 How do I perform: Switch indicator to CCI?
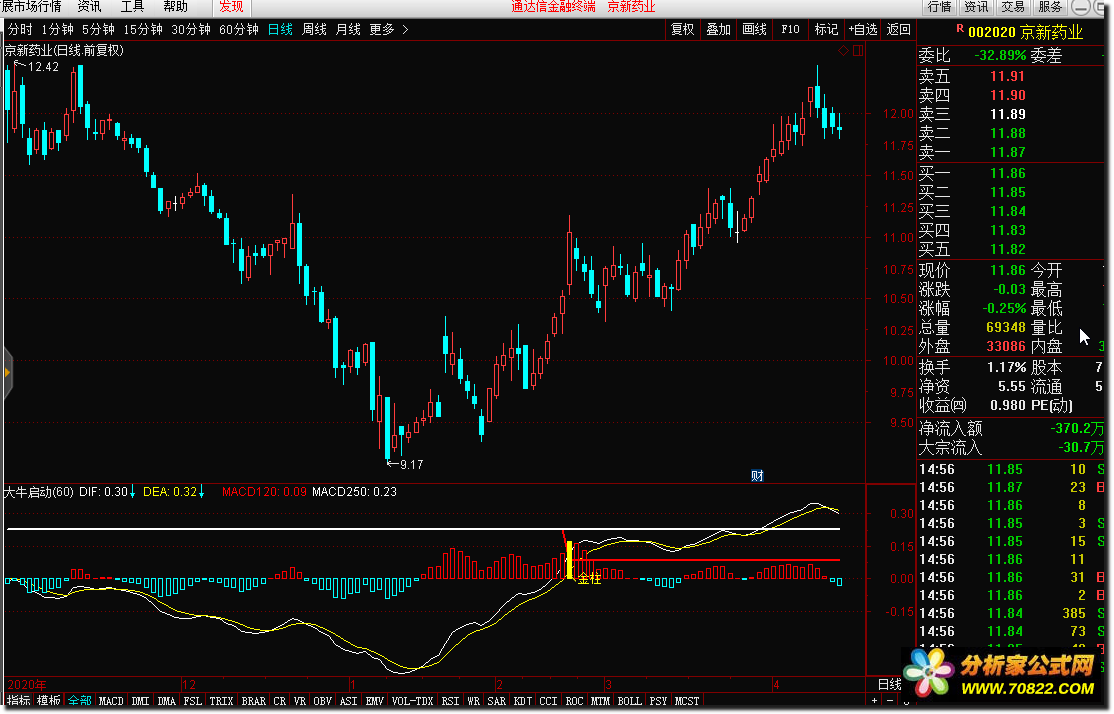pos(548,701)
